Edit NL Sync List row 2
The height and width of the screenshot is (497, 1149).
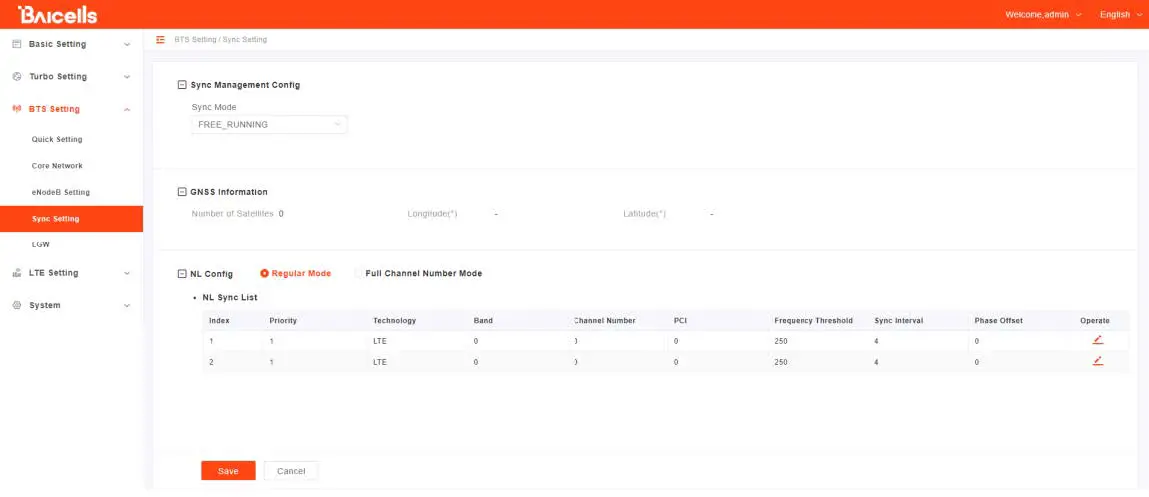(x=1097, y=361)
